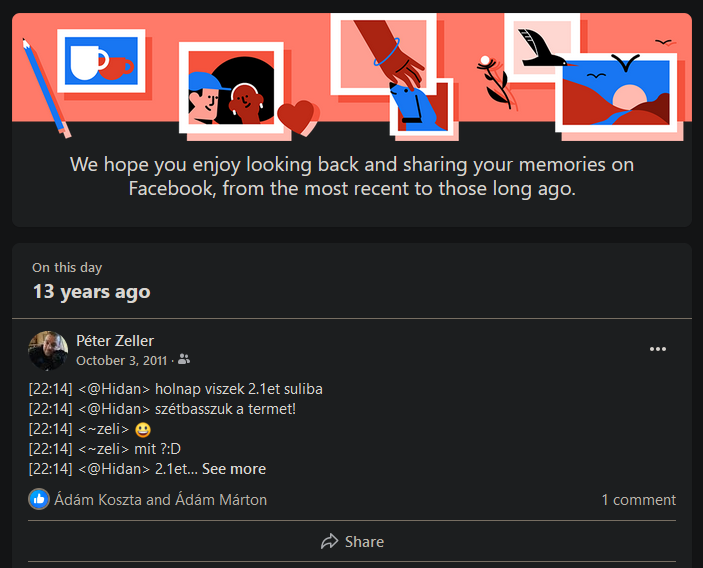
Task: Click the 13 years ago heading
Action: coord(91,292)
